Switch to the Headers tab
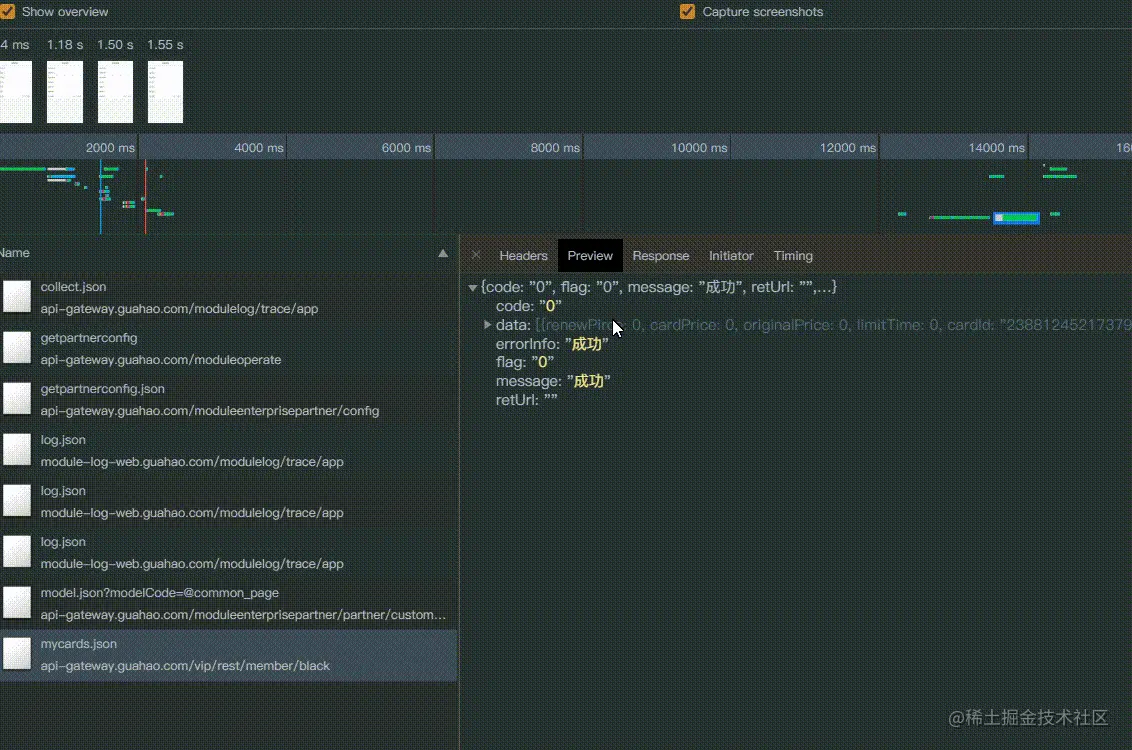 [523, 256]
